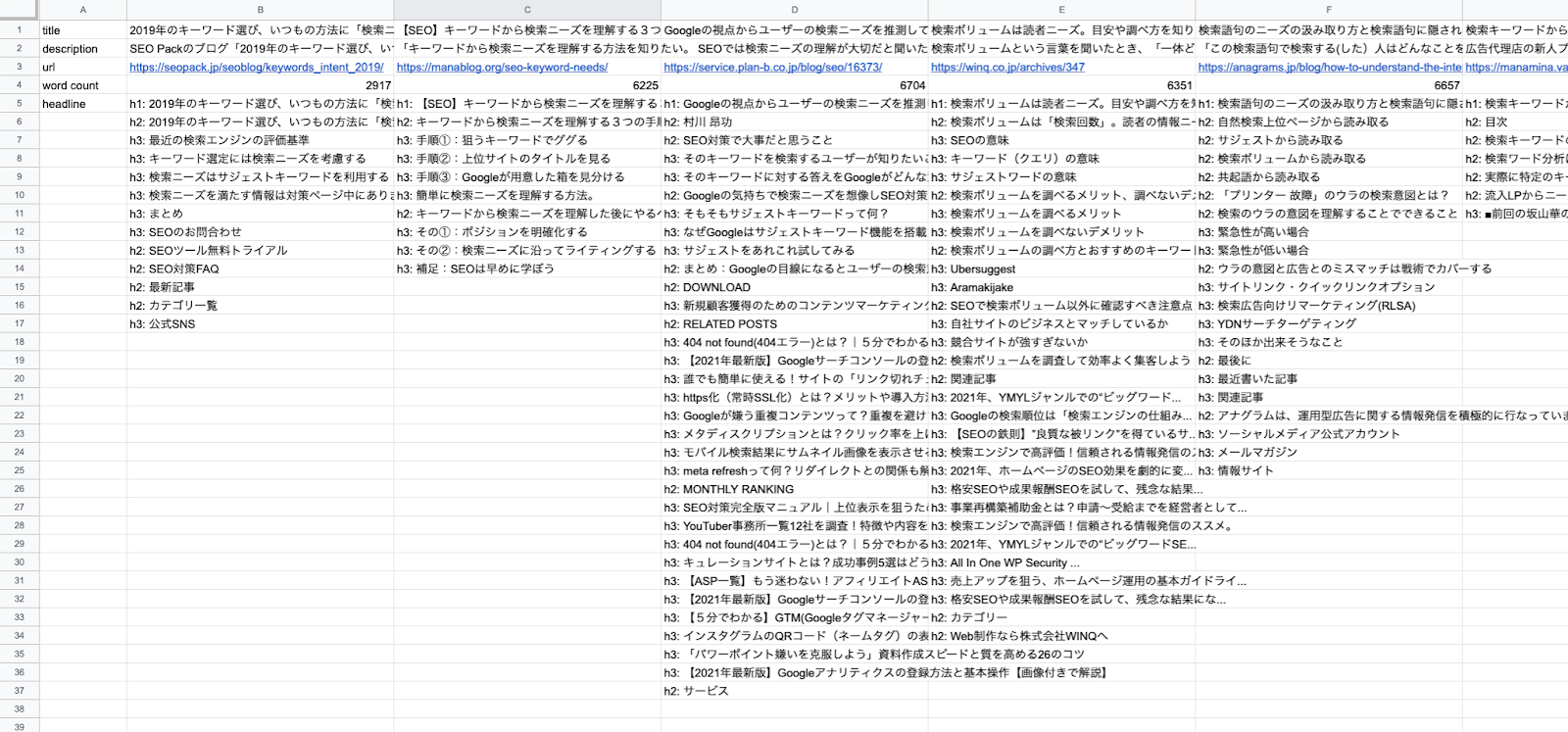Viewport: 1568px width, 732px height.
Task: Select the word count value 6704
Action: [x=795, y=85]
